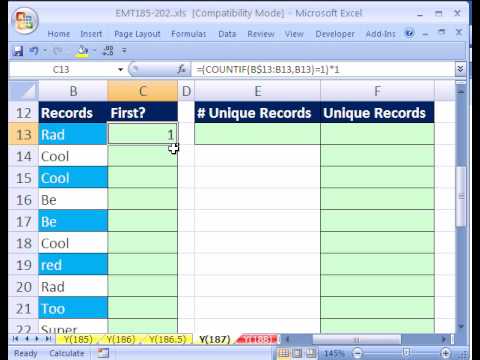
Task: Open the Developer ribbon tab
Action: click(335, 34)
